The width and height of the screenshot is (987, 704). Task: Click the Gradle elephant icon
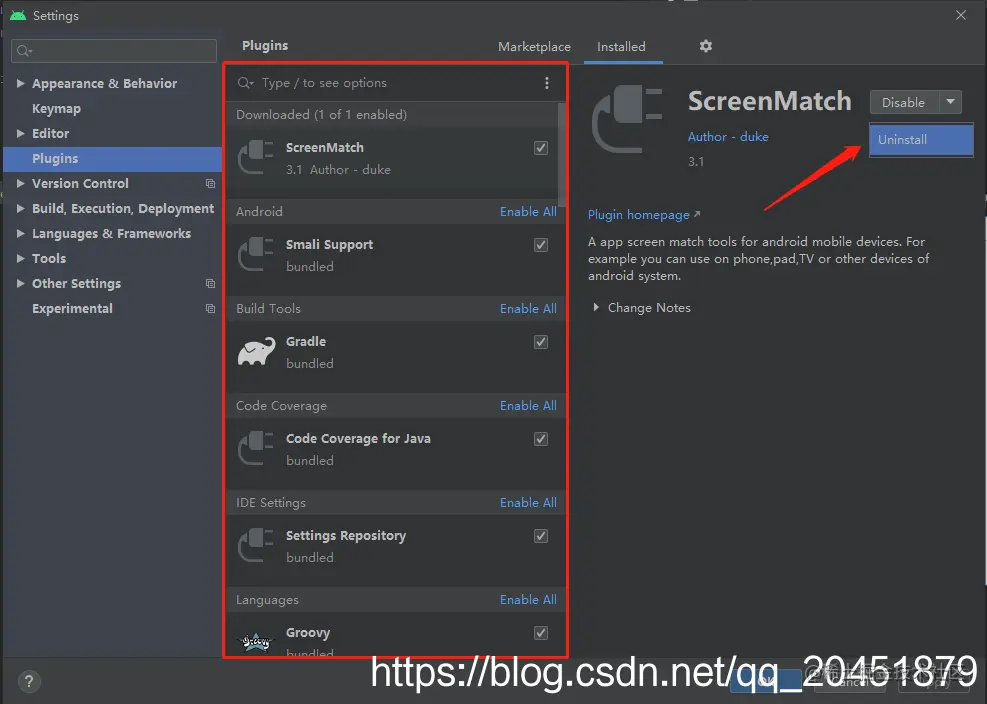click(256, 351)
